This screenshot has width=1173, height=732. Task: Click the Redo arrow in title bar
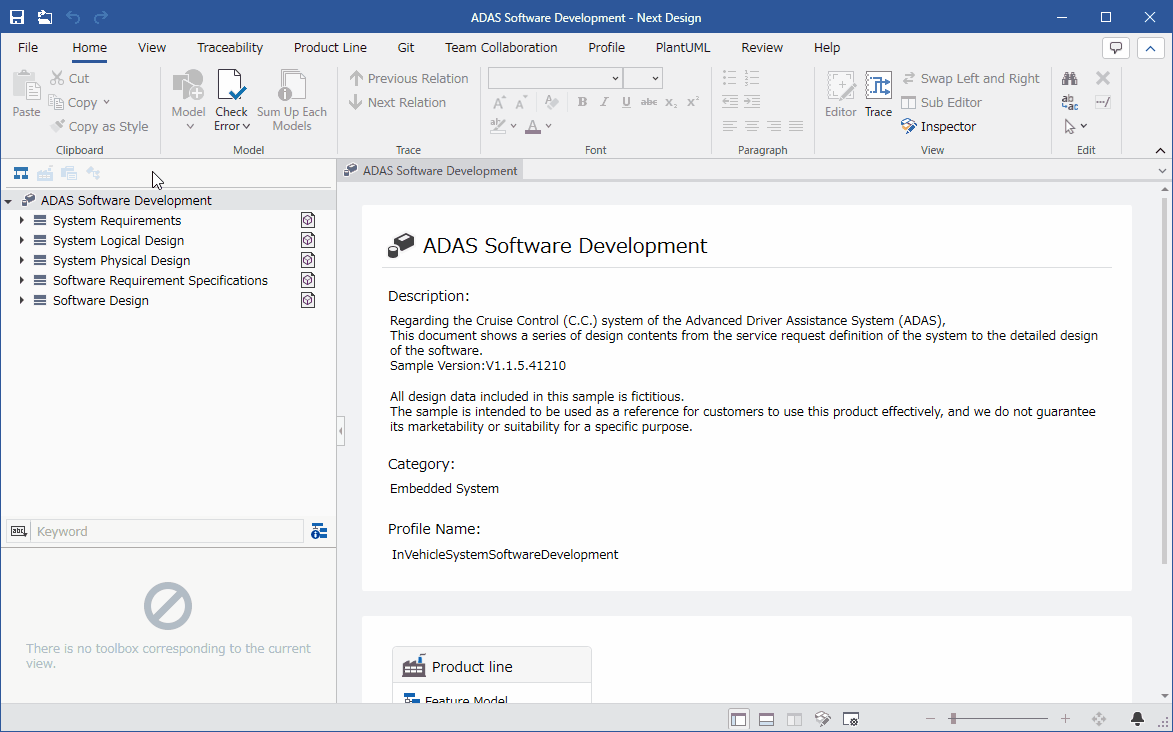[101, 17]
